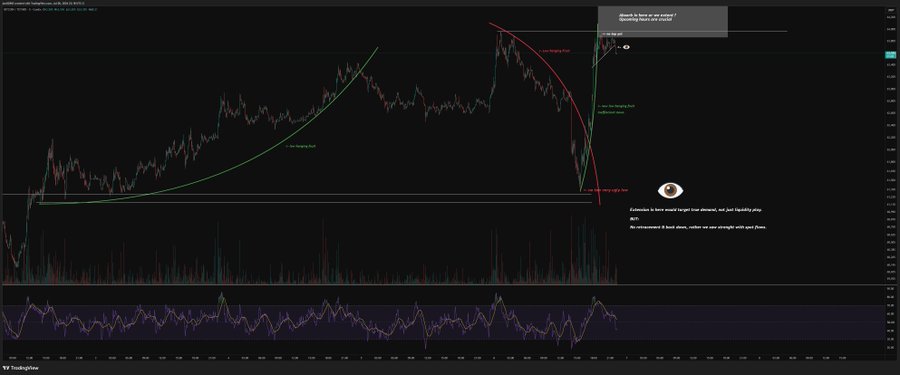
Task: Select the gray note box reading 'Upcoming hours are crucial'
Action: [x=662, y=22]
